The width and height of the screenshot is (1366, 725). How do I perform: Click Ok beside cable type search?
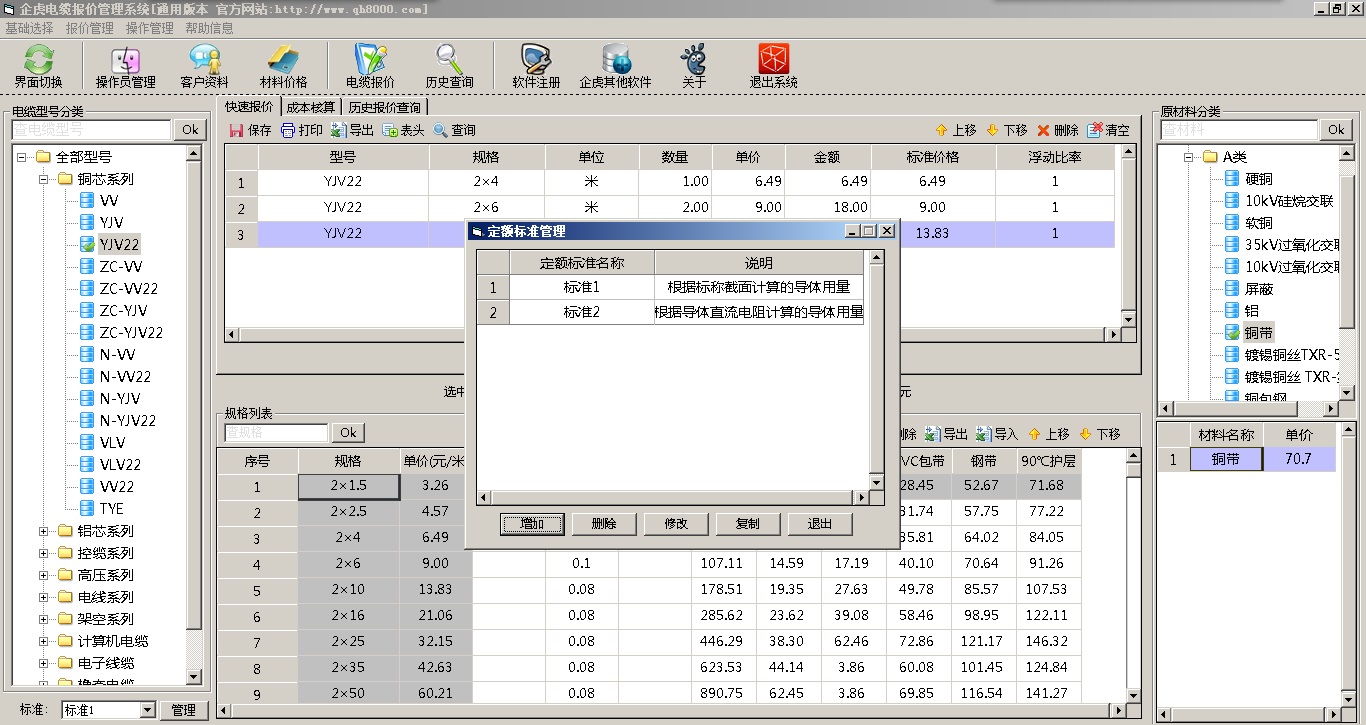[190, 130]
